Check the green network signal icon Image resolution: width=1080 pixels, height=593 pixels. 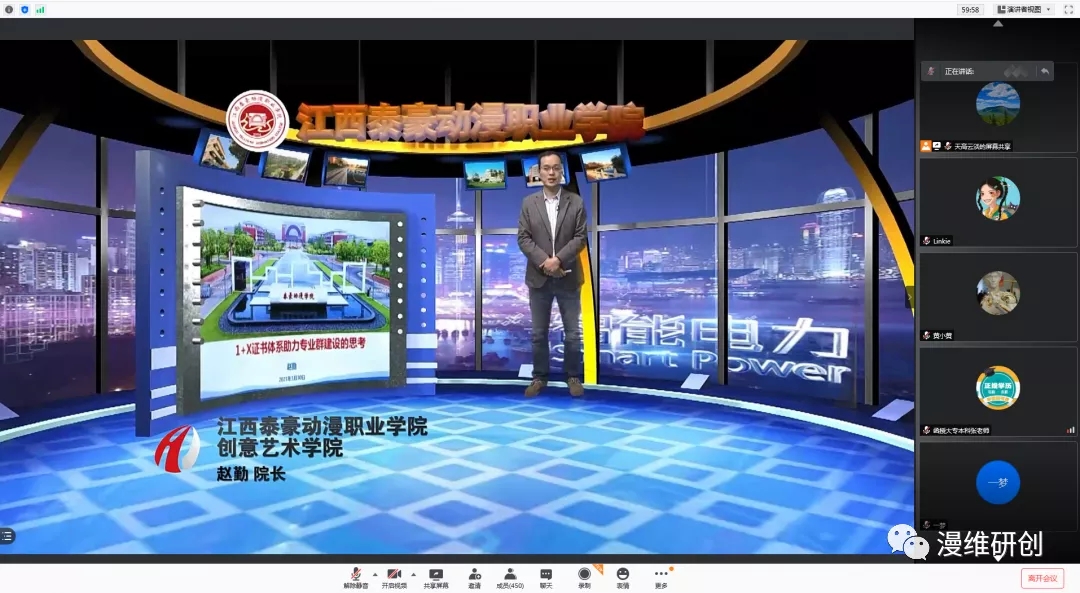(x=40, y=10)
